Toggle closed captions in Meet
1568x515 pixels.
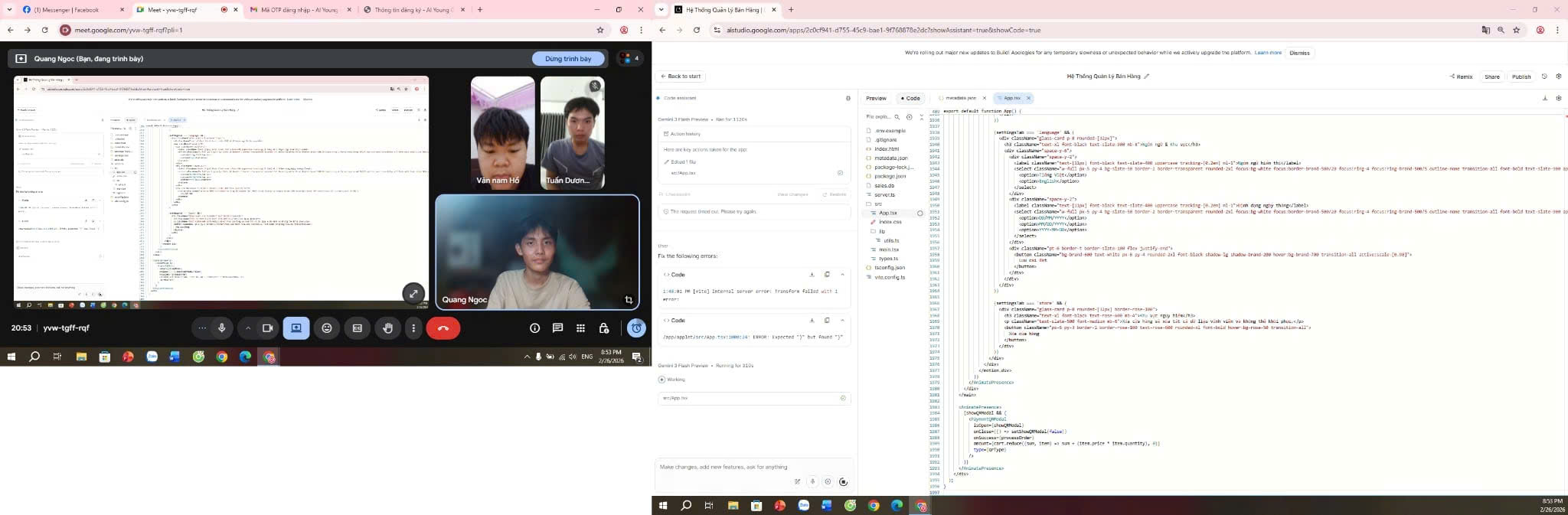pos(358,328)
